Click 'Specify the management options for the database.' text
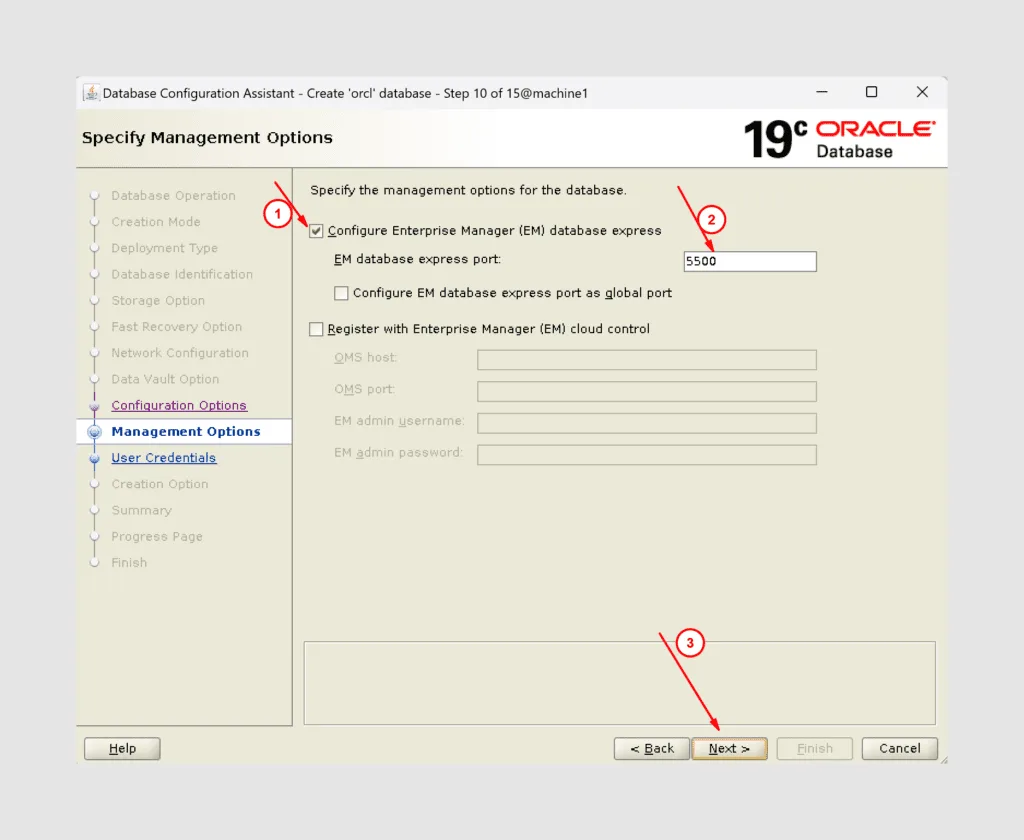Viewport: 1024px width, 840px height. tap(468, 190)
